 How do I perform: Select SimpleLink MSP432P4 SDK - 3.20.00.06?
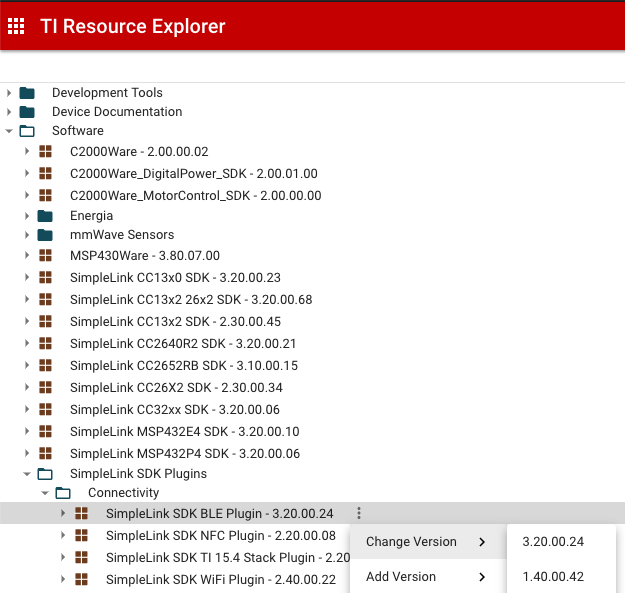point(185,453)
